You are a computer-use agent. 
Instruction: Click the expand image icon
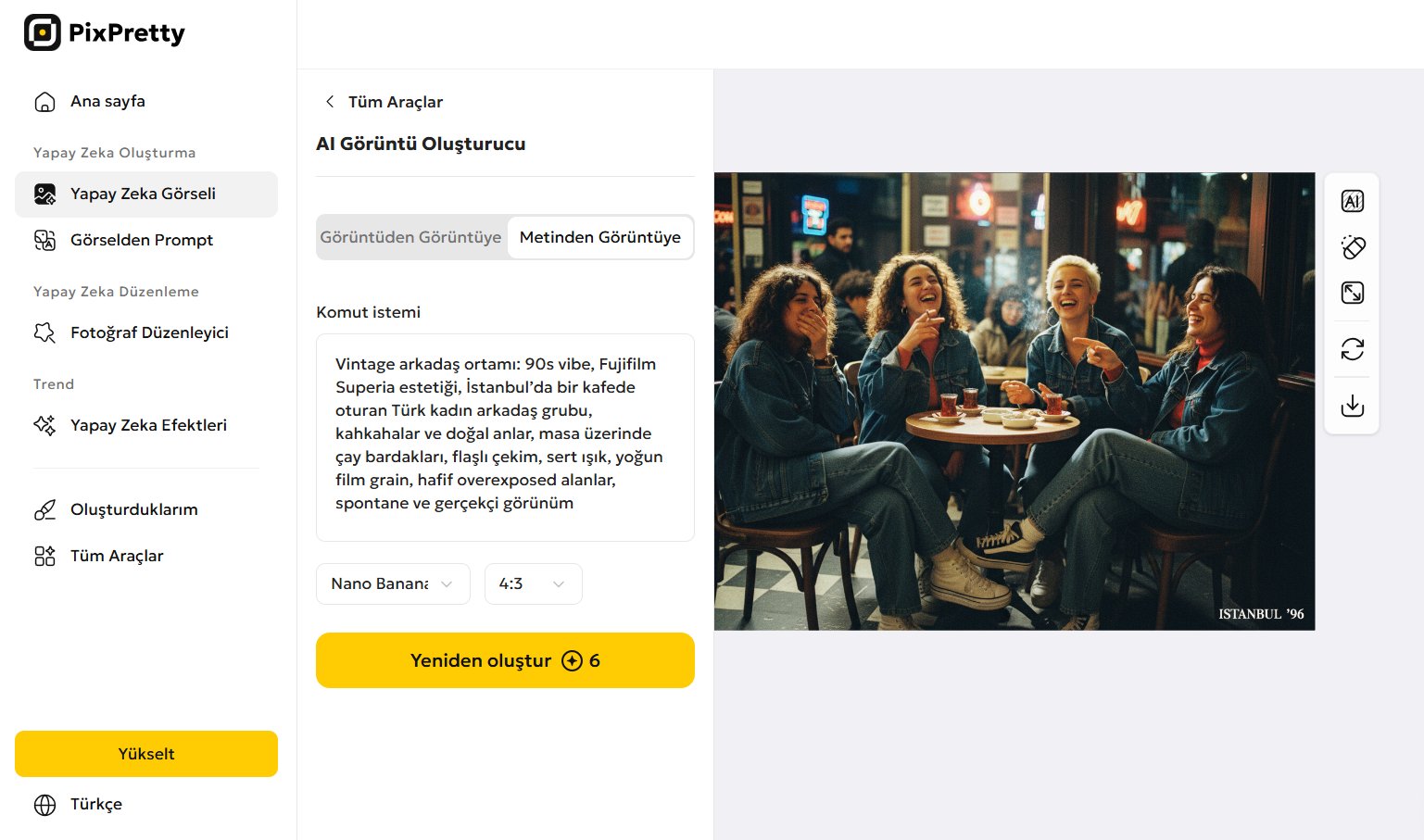coord(1352,293)
